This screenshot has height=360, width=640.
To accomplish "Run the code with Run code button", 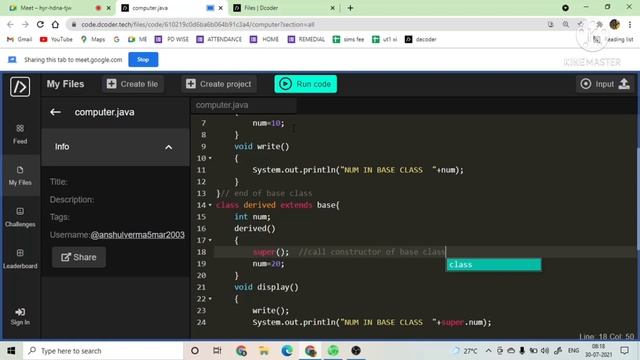I will (306, 84).
